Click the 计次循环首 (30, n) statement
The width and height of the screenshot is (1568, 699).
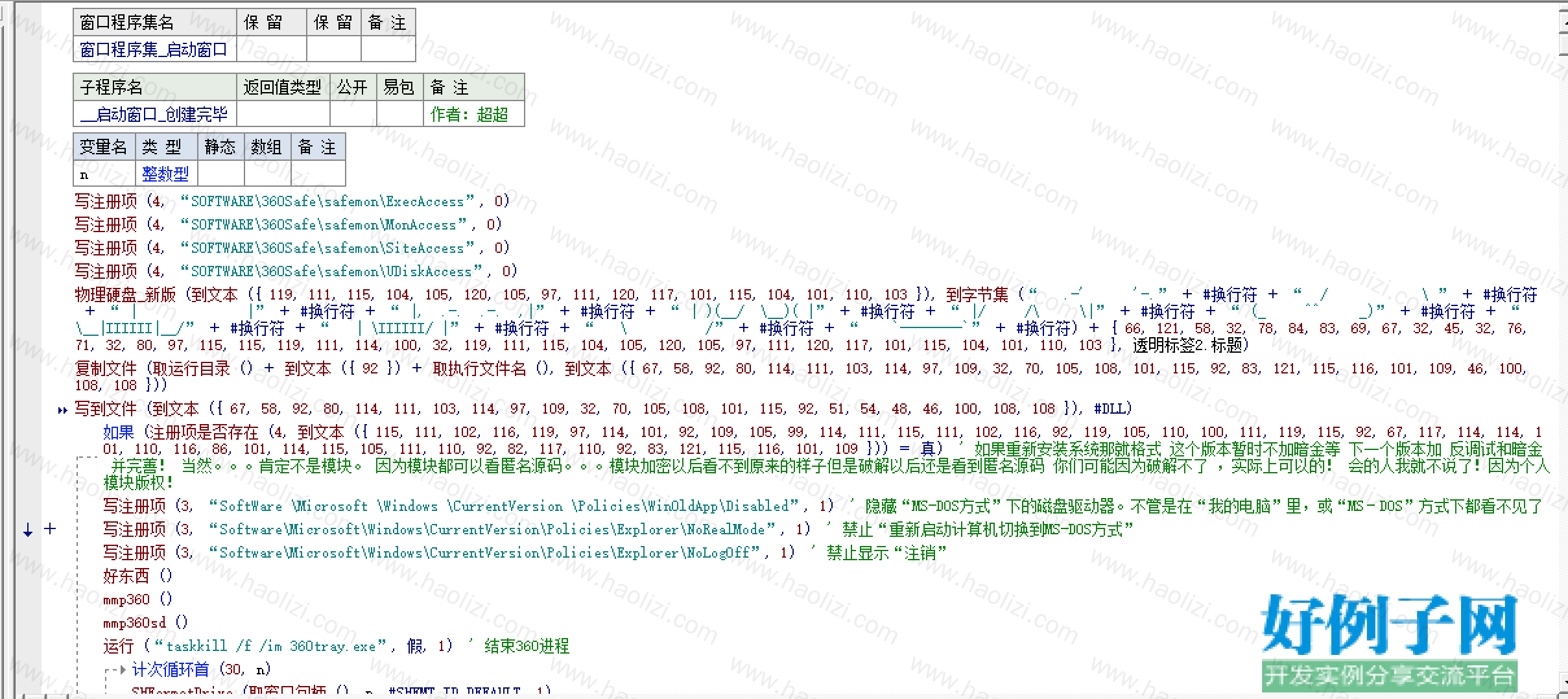pos(201,669)
